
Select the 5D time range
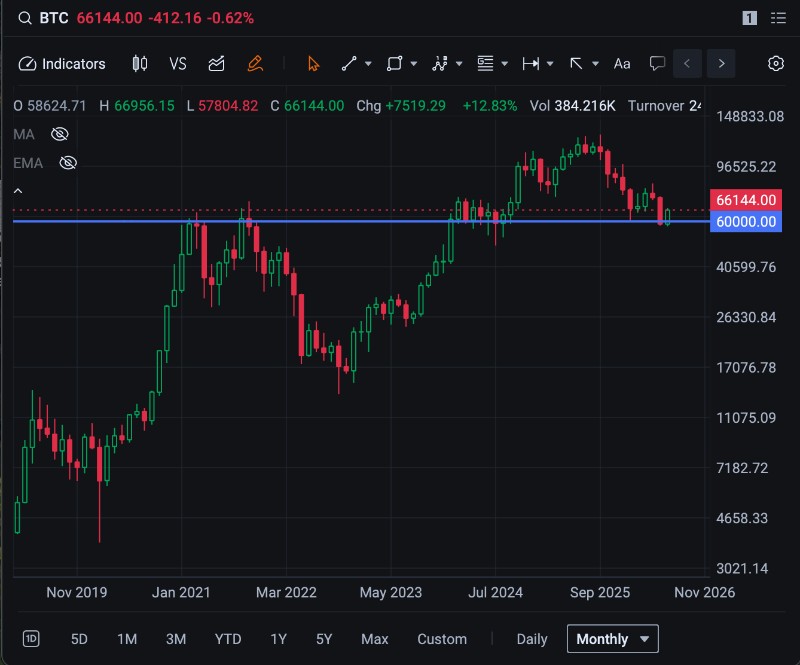(x=79, y=639)
